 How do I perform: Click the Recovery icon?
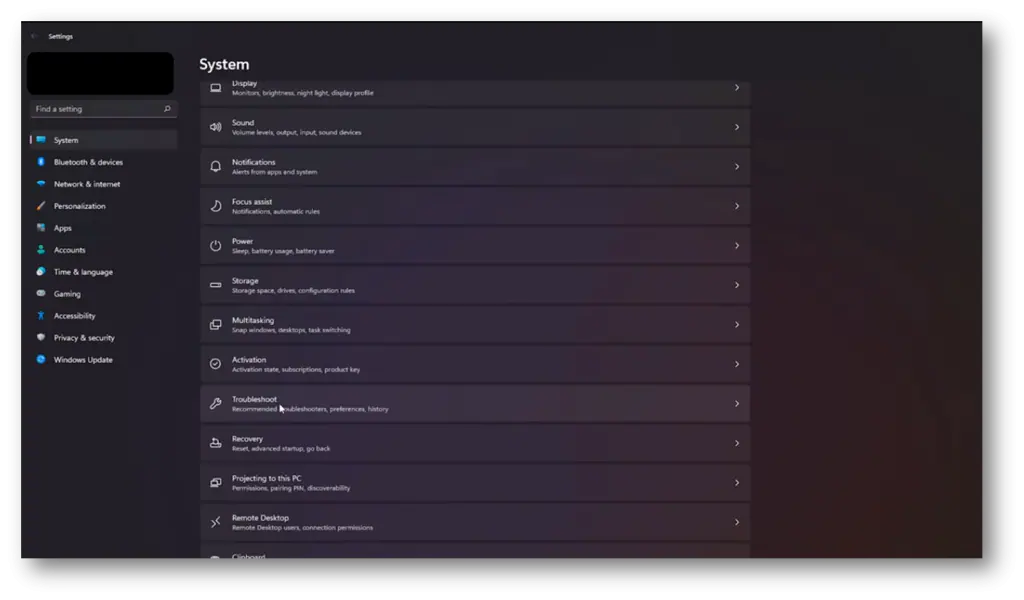pyautogui.click(x=216, y=443)
